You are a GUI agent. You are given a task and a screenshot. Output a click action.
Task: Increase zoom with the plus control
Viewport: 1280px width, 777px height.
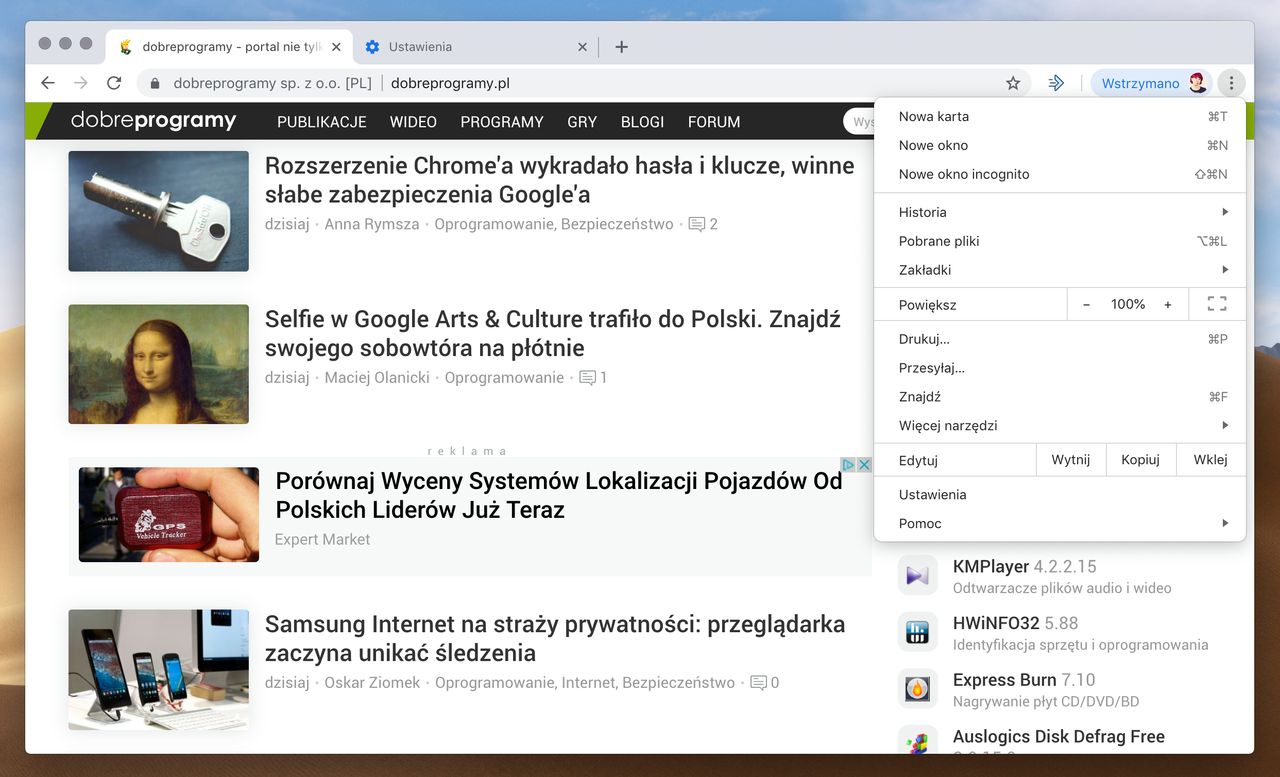[1167, 304]
